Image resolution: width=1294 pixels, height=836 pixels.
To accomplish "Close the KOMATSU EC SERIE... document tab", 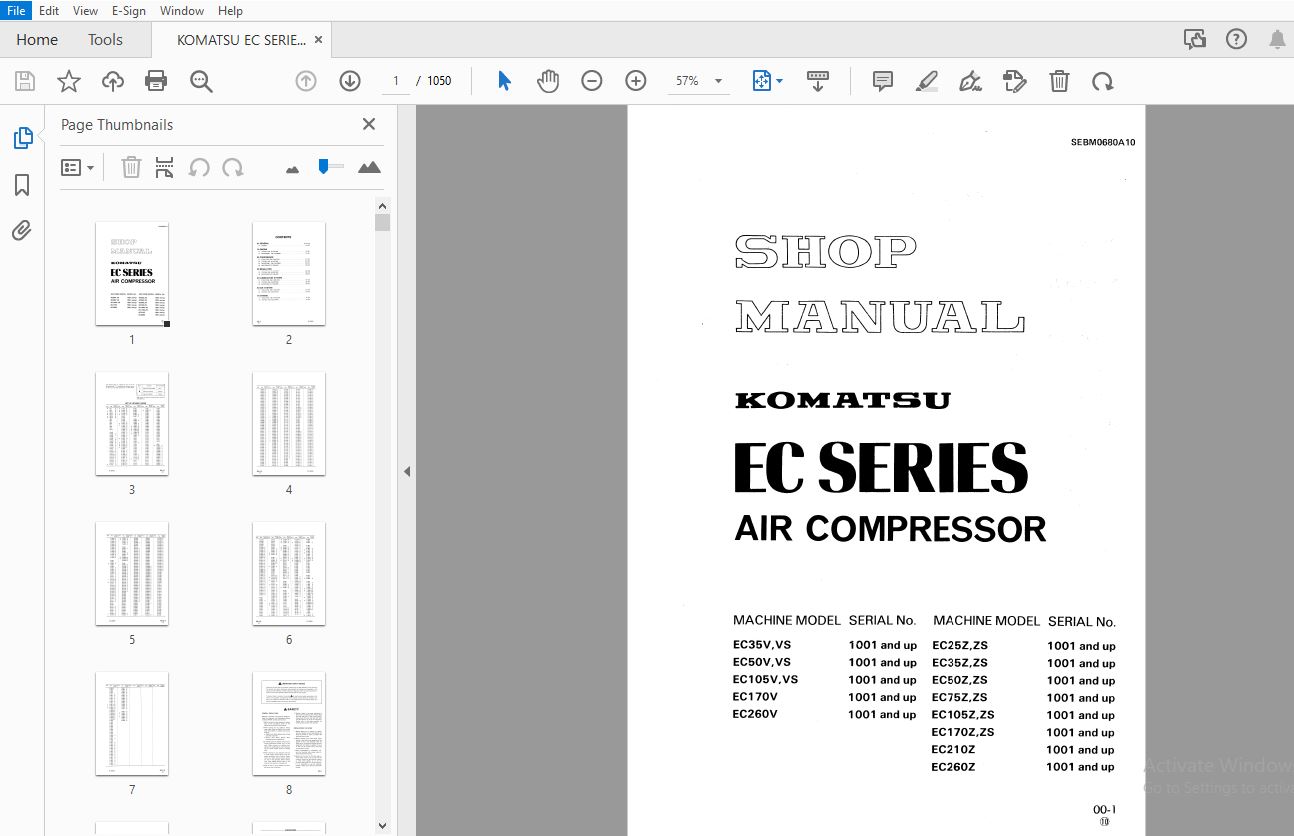I will pyautogui.click(x=318, y=40).
